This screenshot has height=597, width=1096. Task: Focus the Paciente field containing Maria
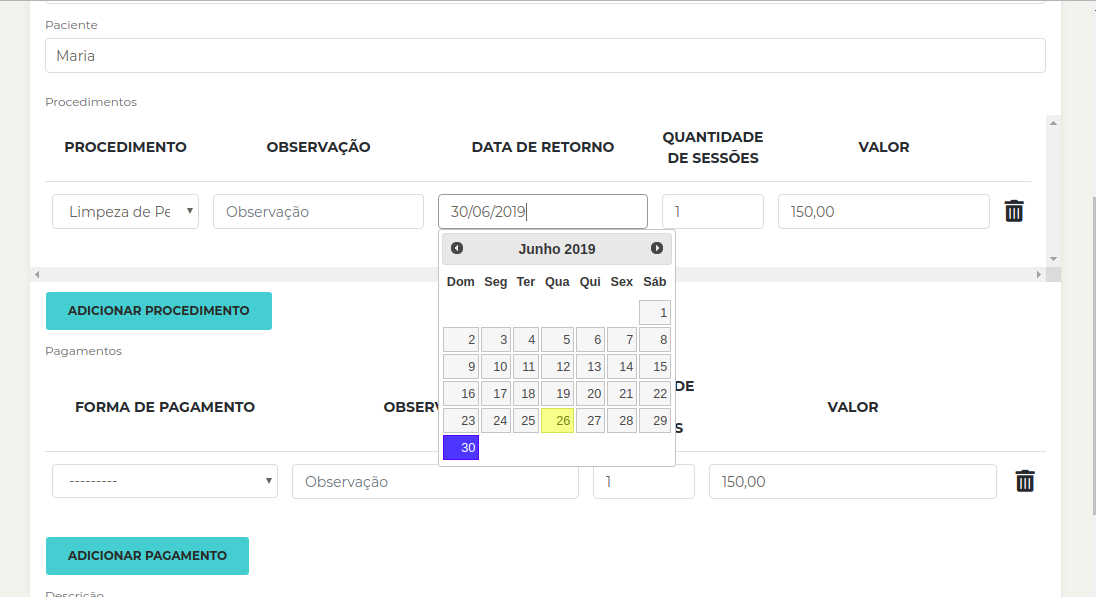pyautogui.click(x=545, y=55)
